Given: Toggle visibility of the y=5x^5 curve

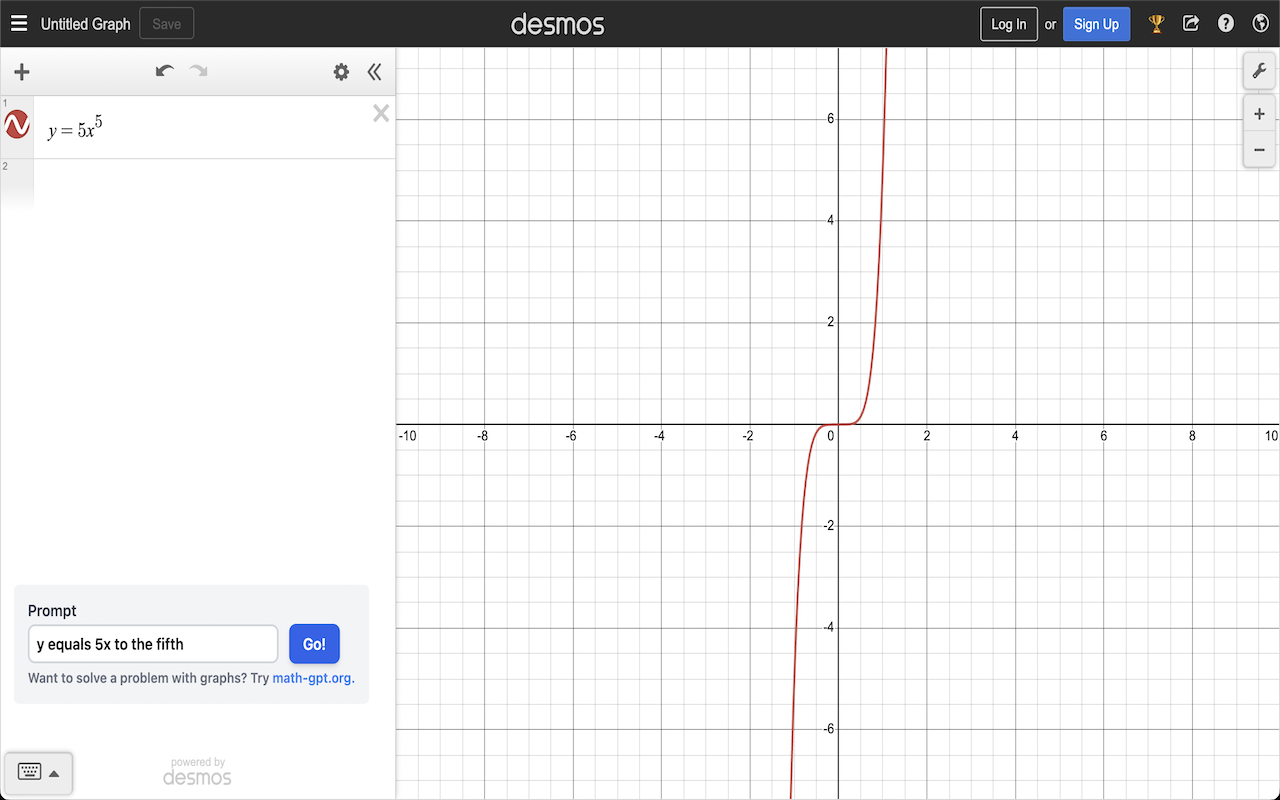Looking at the screenshot, I should [17, 124].
